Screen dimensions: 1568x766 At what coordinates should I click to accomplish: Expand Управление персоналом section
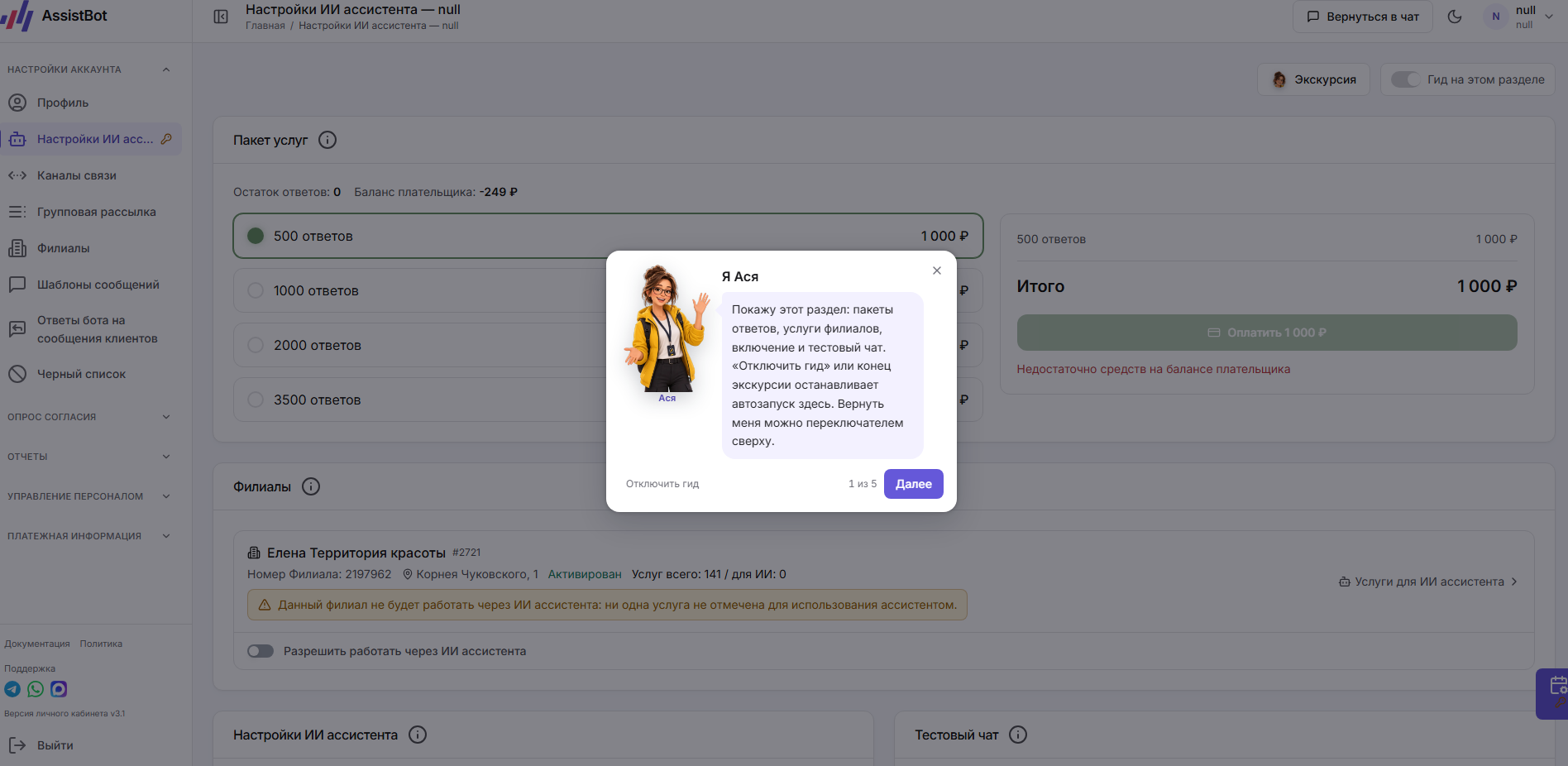[89, 496]
